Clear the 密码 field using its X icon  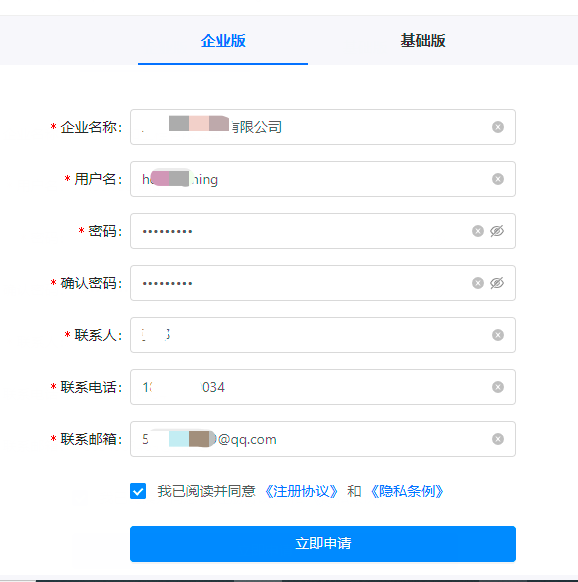click(x=477, y=231)
